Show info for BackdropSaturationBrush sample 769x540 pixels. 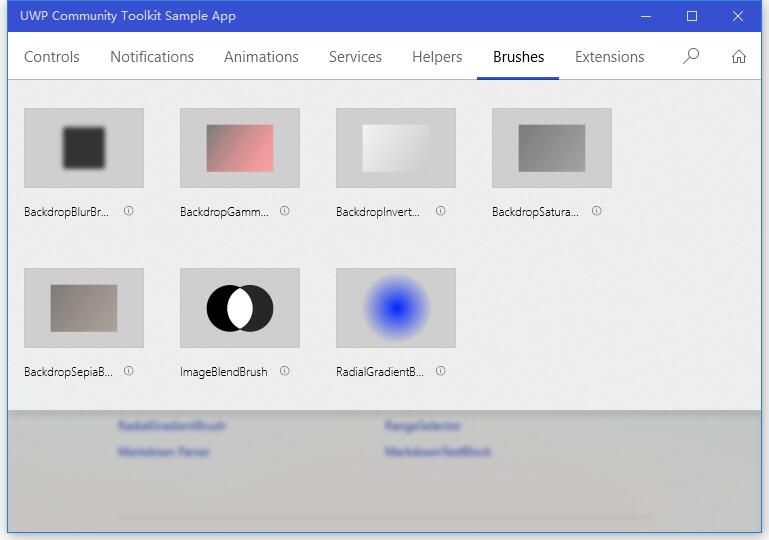[597, 211]
